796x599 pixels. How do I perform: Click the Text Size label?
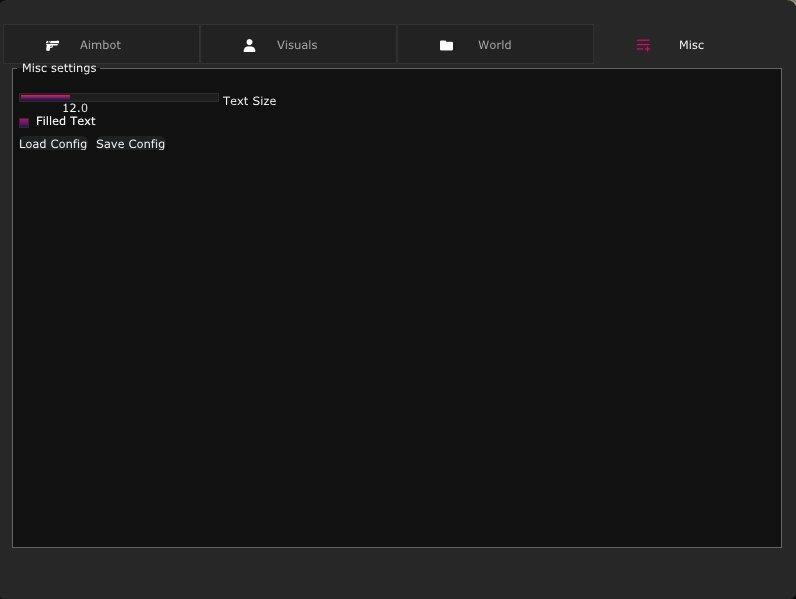coord(249,101)
